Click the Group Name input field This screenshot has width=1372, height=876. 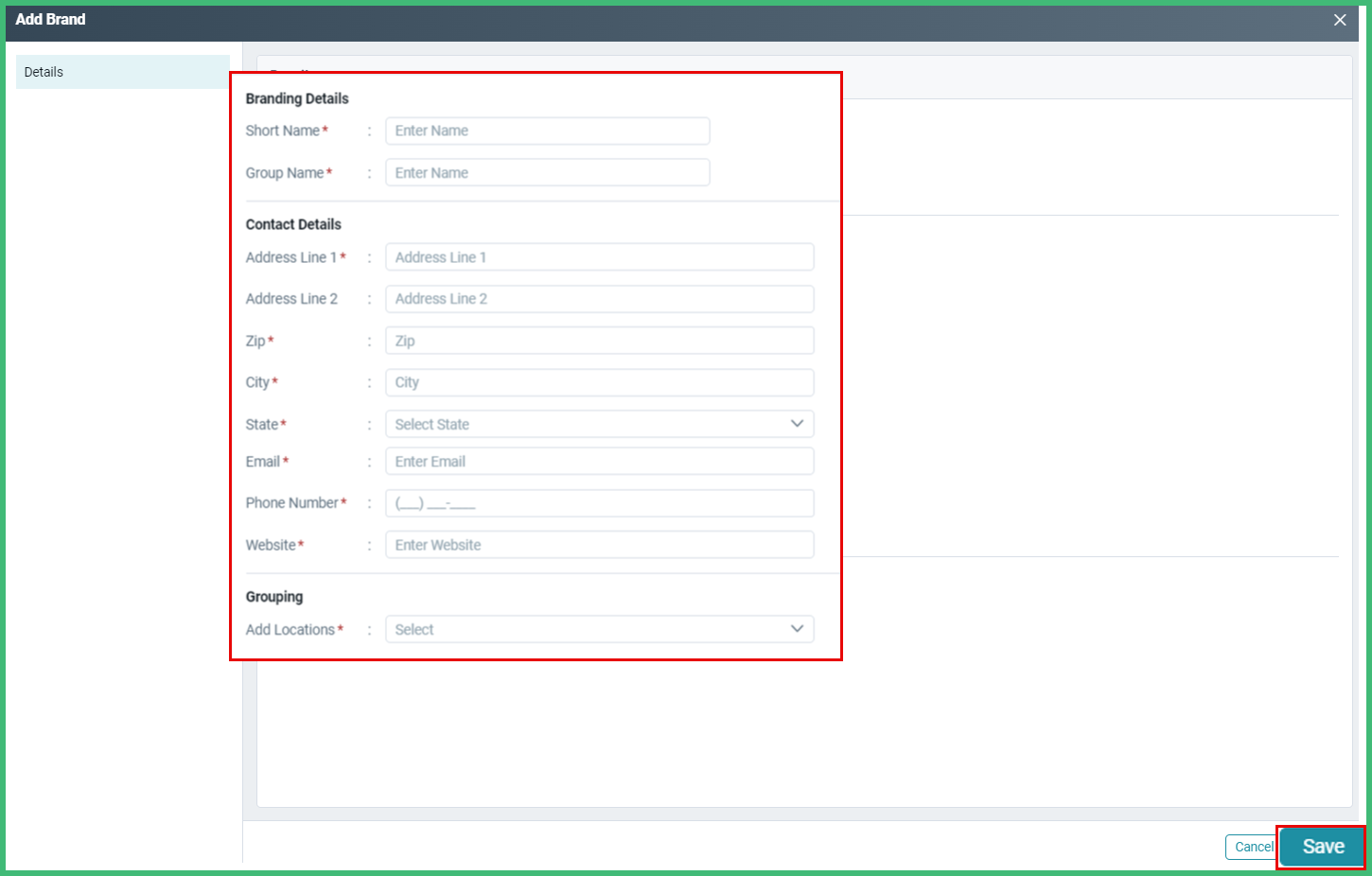[547, 172]
